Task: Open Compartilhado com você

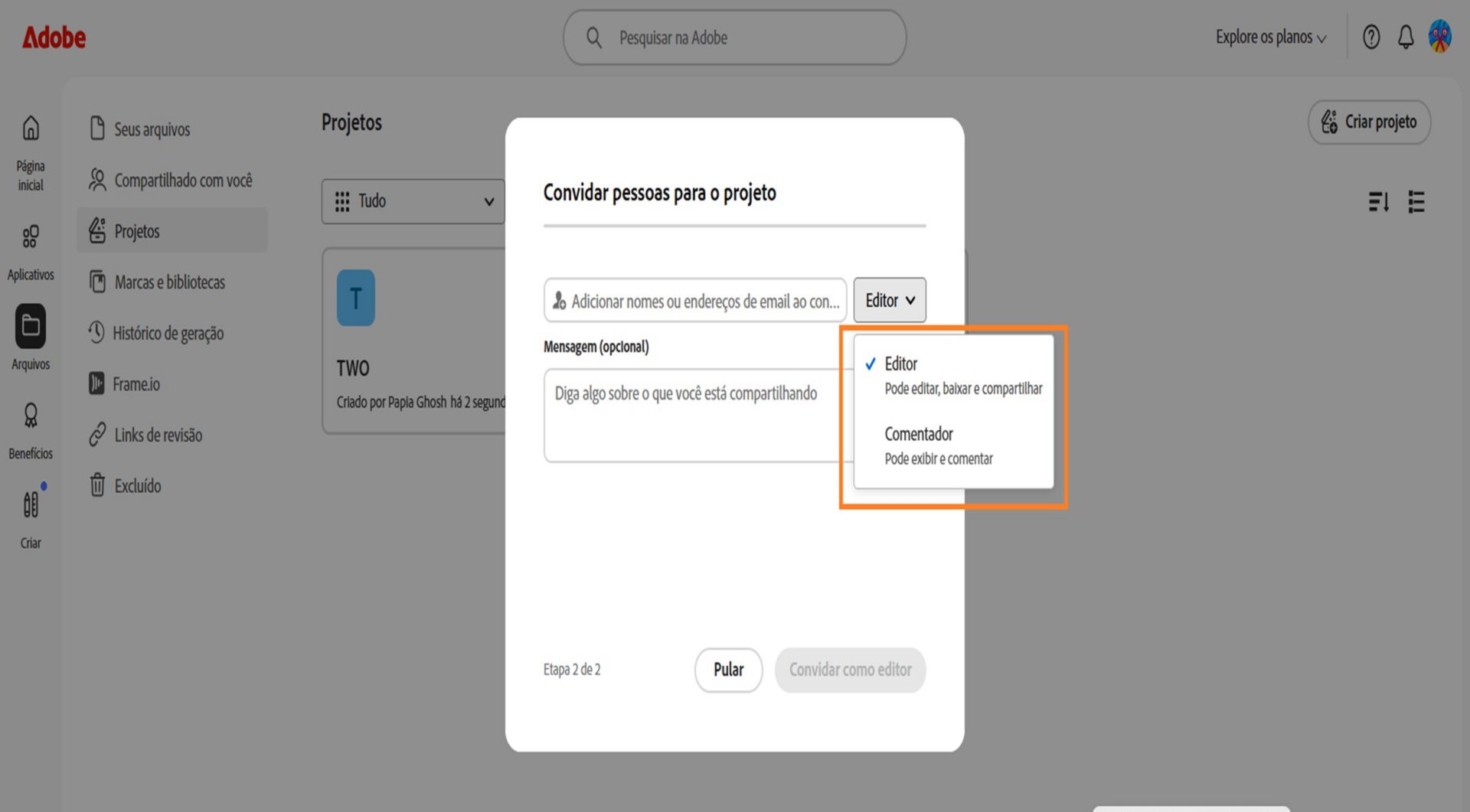Action: 172,180
